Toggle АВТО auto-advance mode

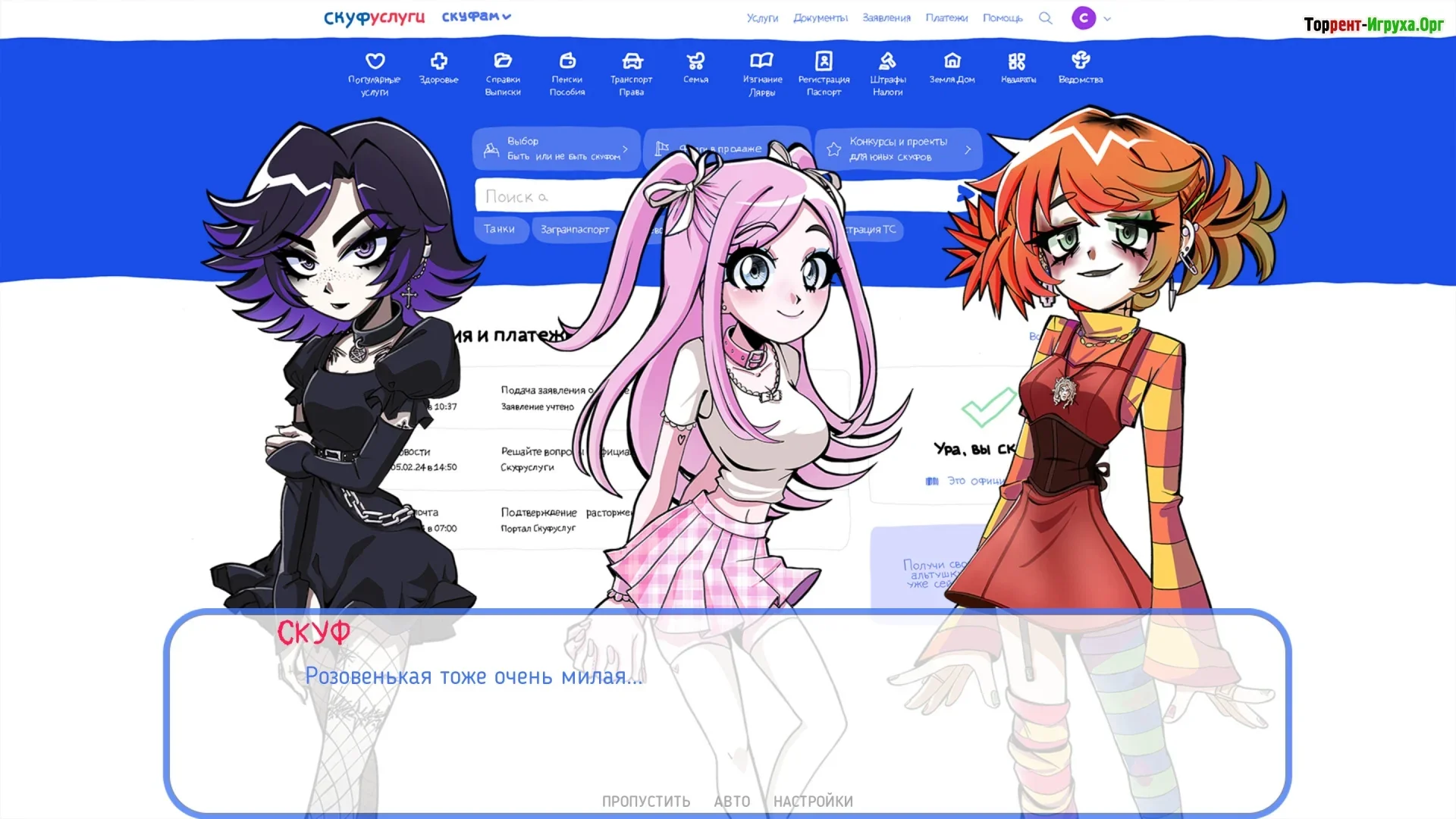tap(732, 802)
